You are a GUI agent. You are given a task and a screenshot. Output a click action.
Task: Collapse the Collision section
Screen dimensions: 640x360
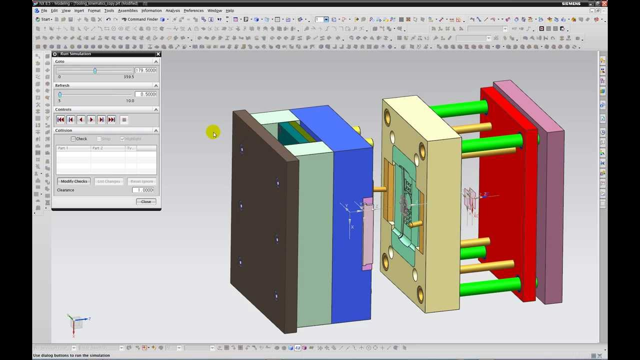coord(156,130)
